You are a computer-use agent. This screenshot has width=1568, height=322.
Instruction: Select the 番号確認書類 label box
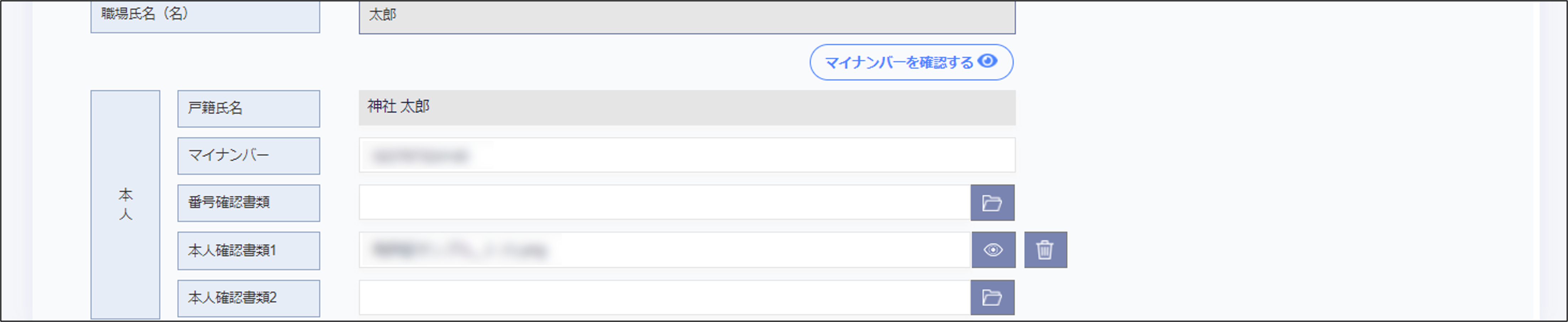[248, 203]
